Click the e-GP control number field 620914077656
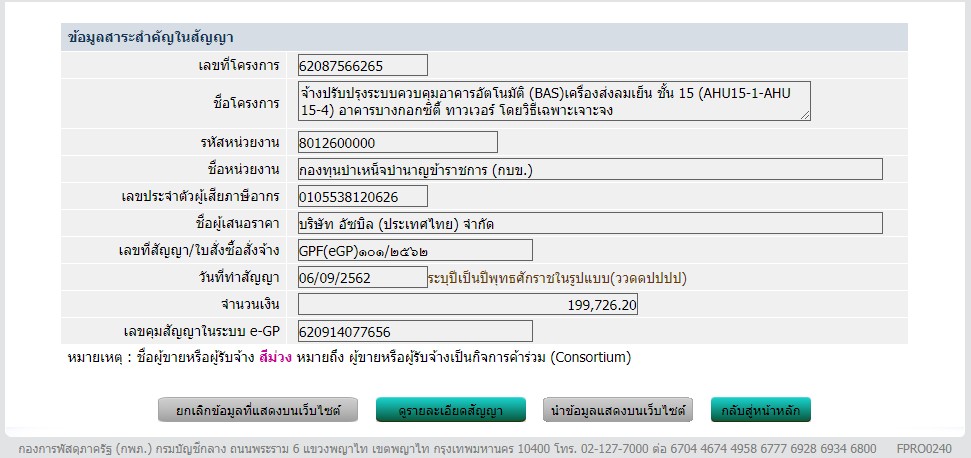This screenshot has width=971, height=458. click(x=414, y=331)
